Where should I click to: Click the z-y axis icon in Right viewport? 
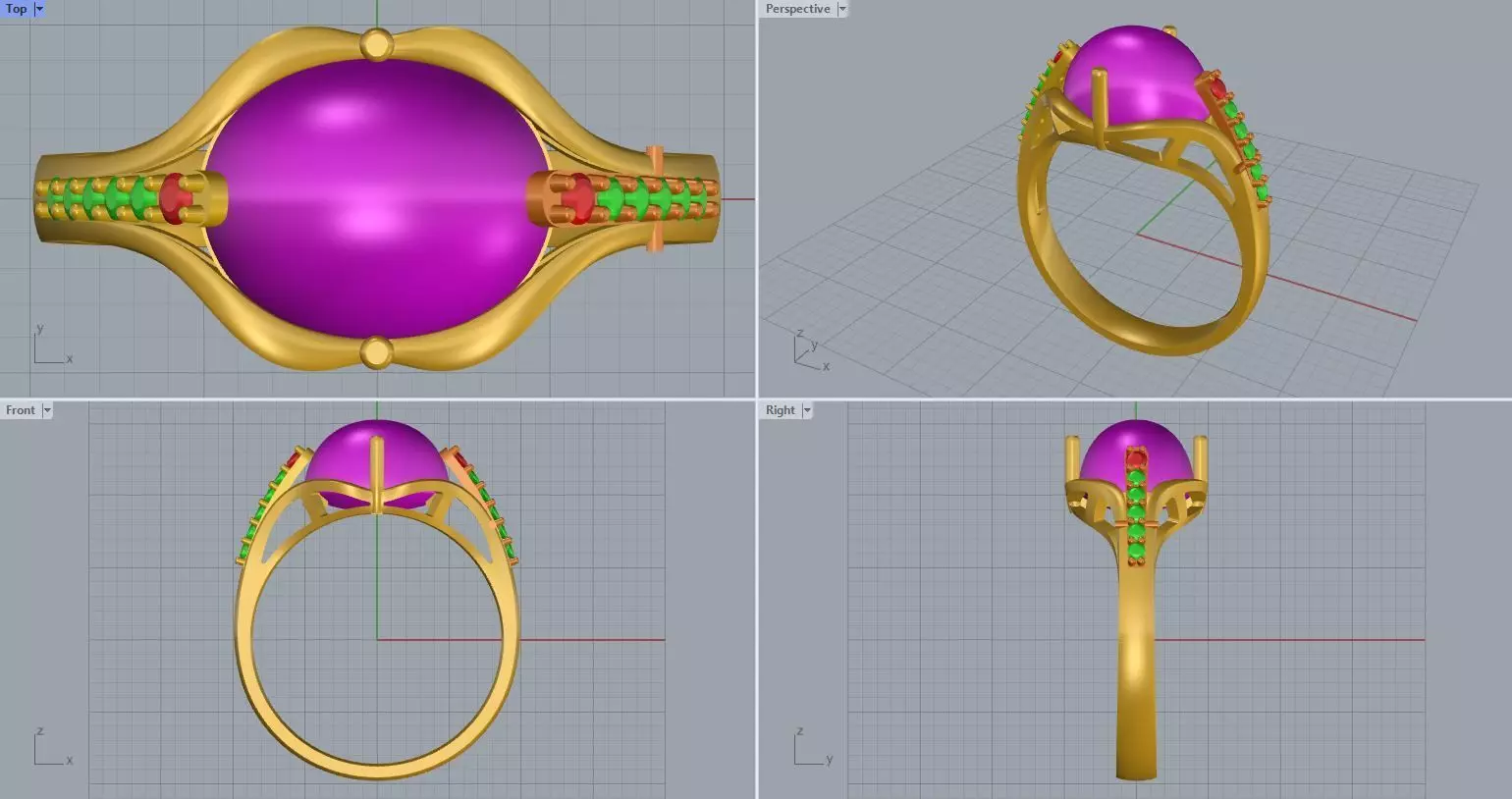pos(813,746)
